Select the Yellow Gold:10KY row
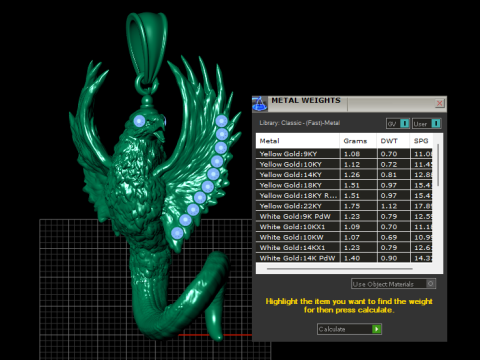Screen dimensions: 480x360 pyautogui.click(x=344, y=164)
